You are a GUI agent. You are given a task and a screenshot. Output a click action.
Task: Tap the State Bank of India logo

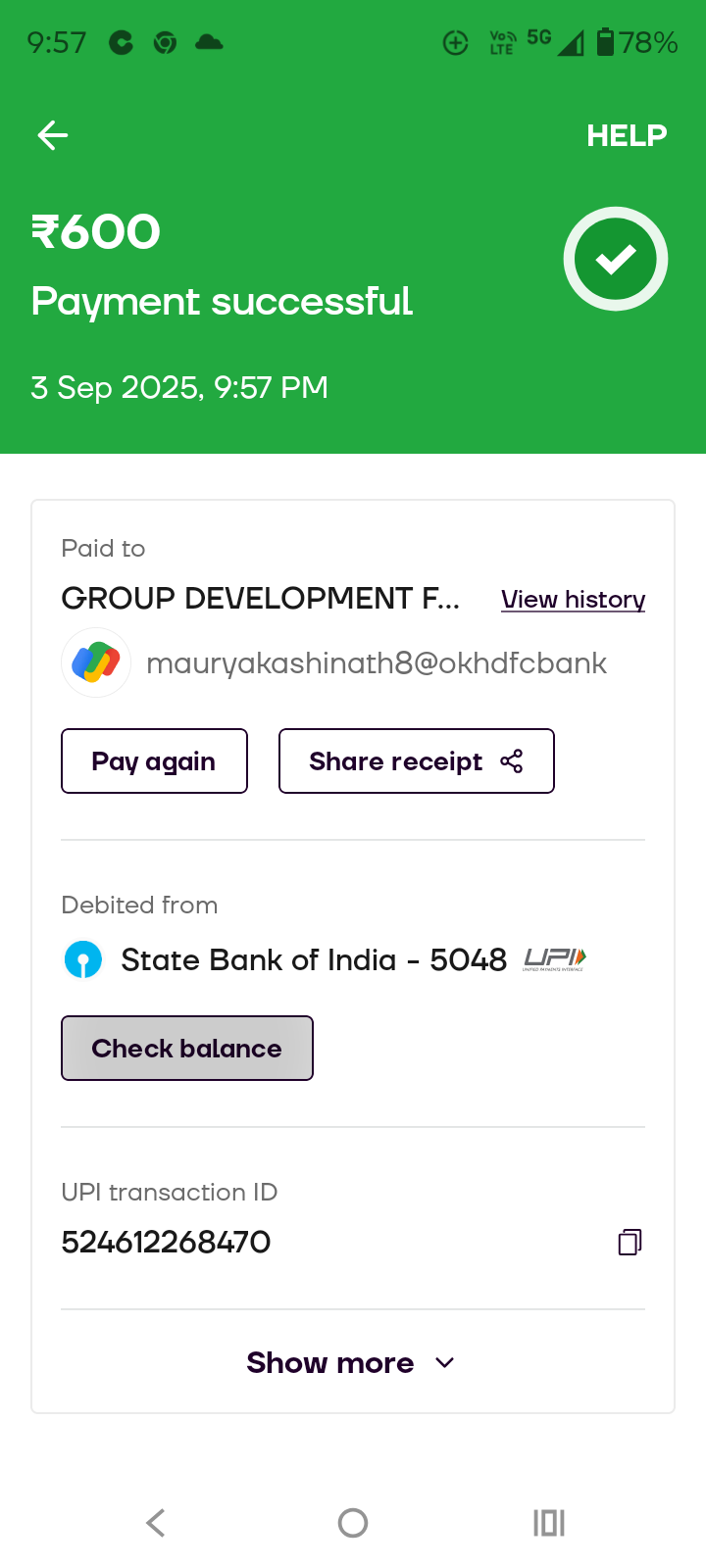[x=83, y=959]
